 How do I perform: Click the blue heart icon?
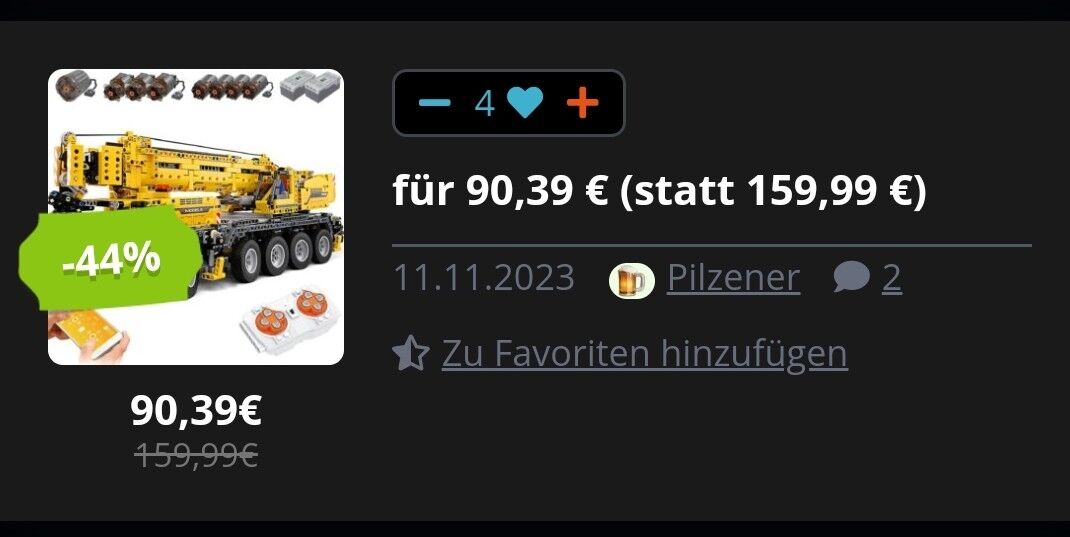[525, 103]
